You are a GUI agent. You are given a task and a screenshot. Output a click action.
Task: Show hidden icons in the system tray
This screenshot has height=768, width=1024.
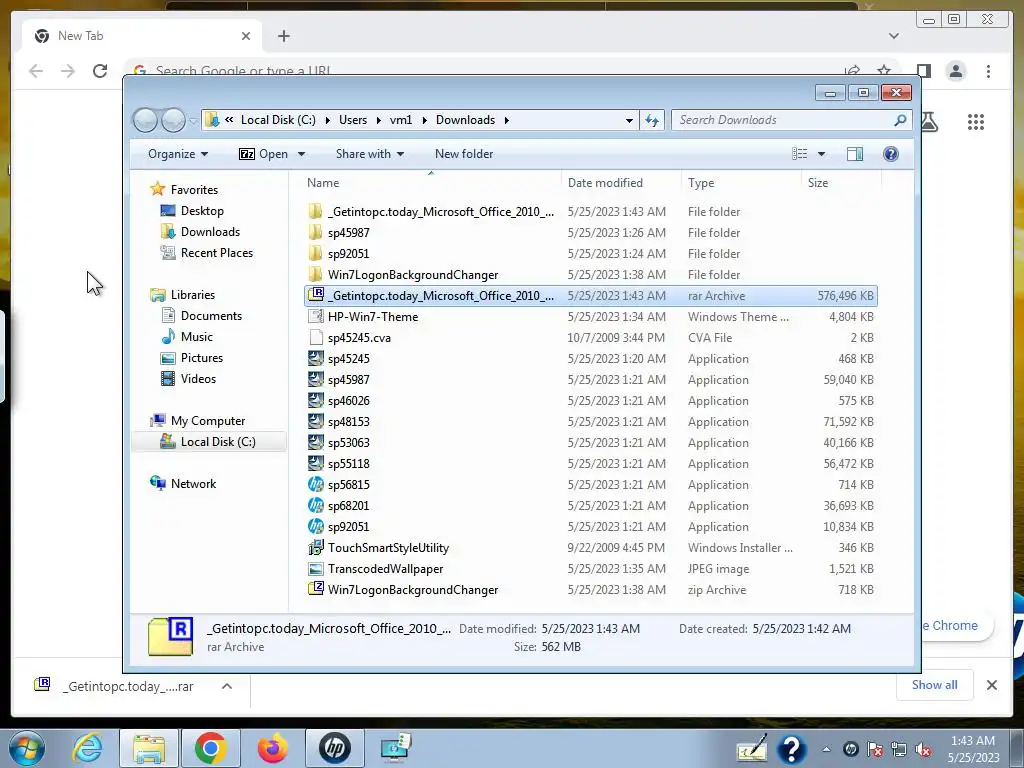coord(826,749)
